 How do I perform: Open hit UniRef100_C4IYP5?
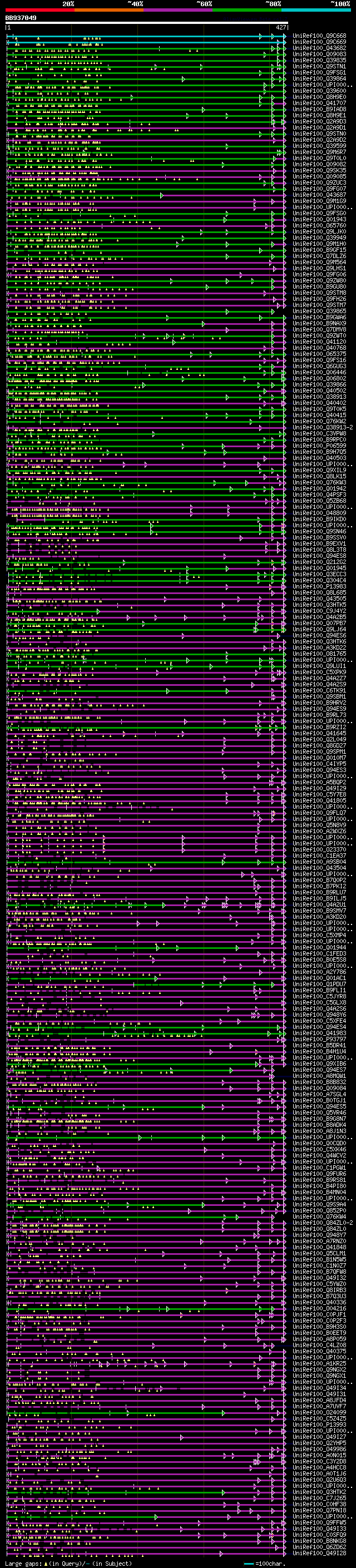319,764
